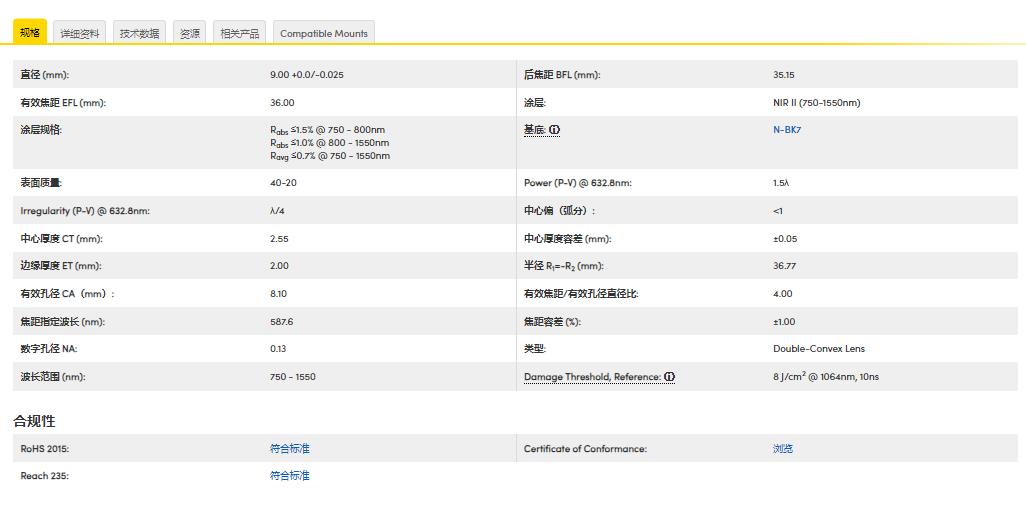
Task: Click the 合规性 section heading
Action: pos(34,421)
